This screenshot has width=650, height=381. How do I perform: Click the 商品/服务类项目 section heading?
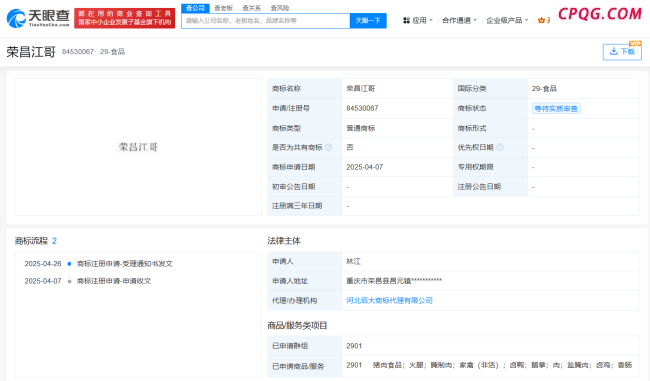pyautogui.click(x=297, y=326)
